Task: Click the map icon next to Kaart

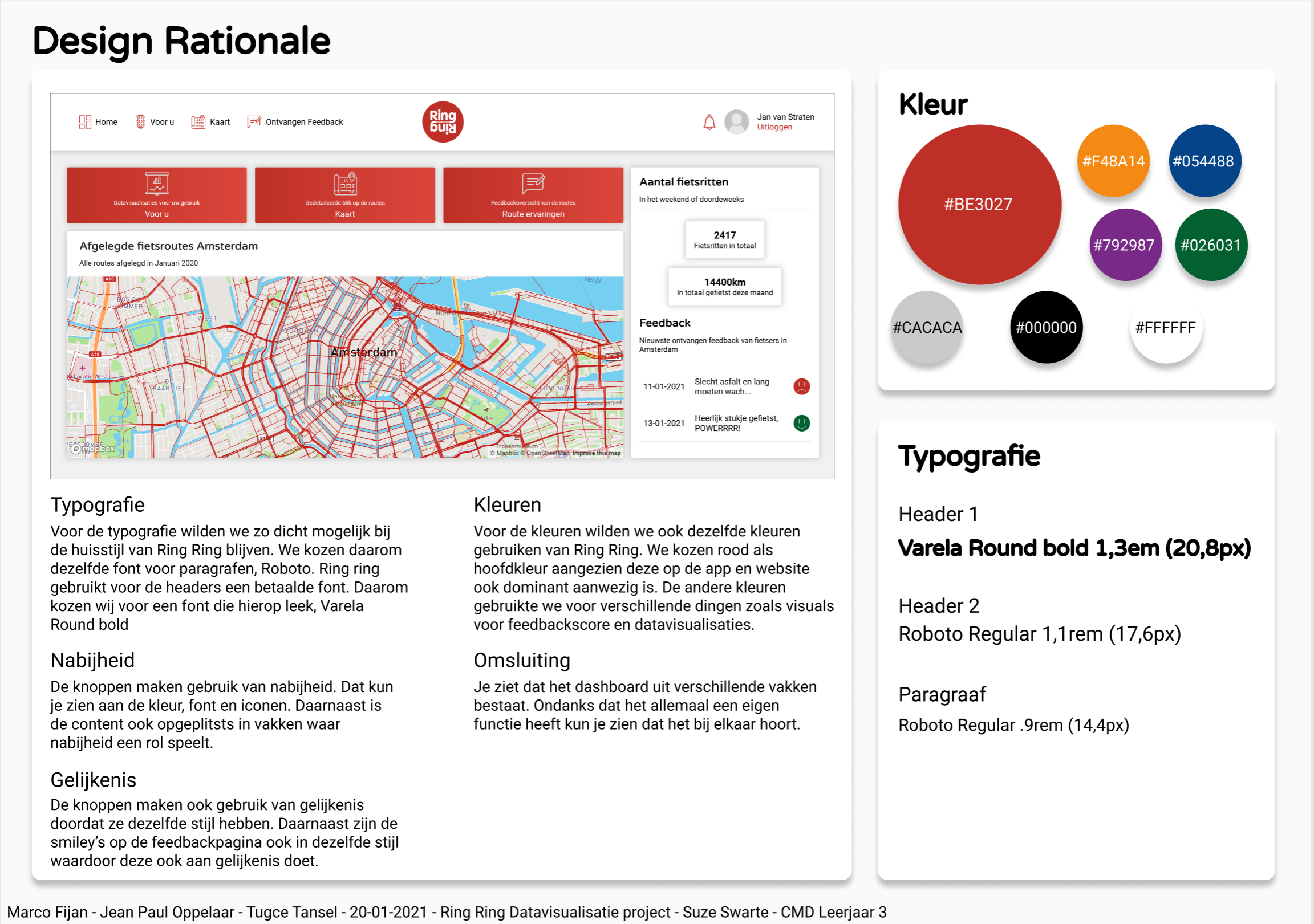Action: pyautogui.click(x=198, y=122)
